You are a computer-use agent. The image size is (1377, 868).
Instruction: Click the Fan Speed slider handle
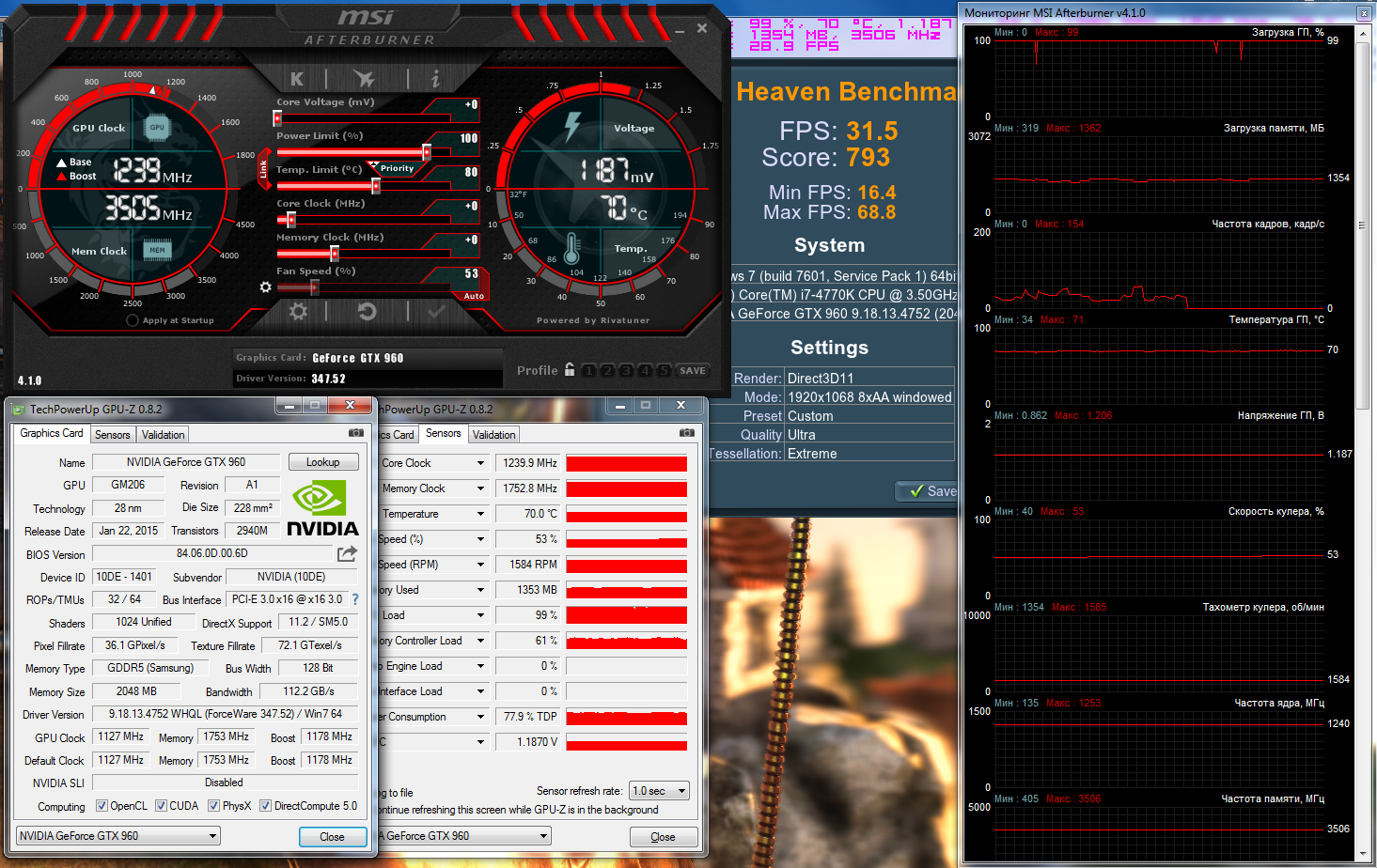pyautogui.click(x=315, y=287)
